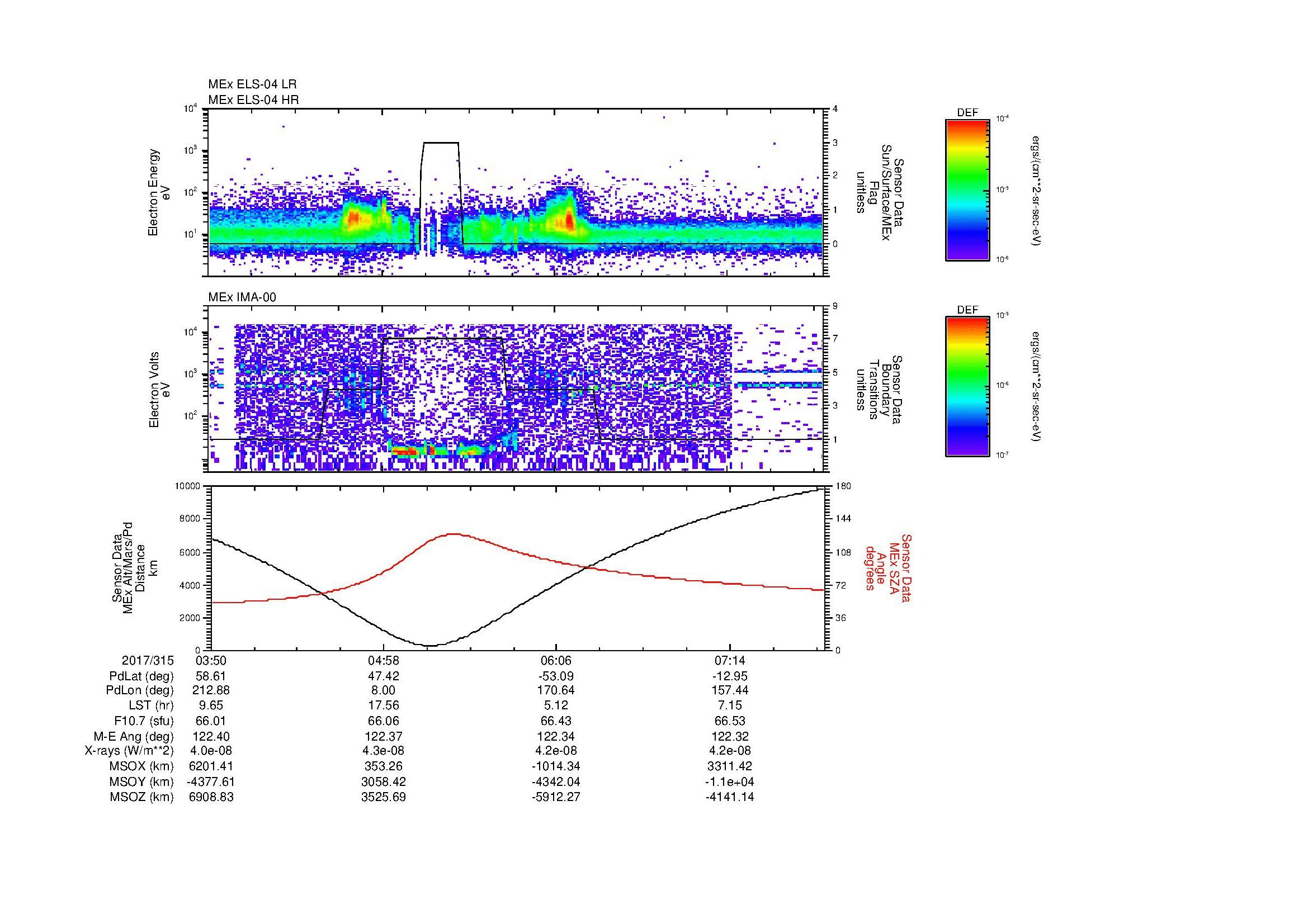
Task: Click MSOZ value '6908.83'
Action: coord(211,797)
